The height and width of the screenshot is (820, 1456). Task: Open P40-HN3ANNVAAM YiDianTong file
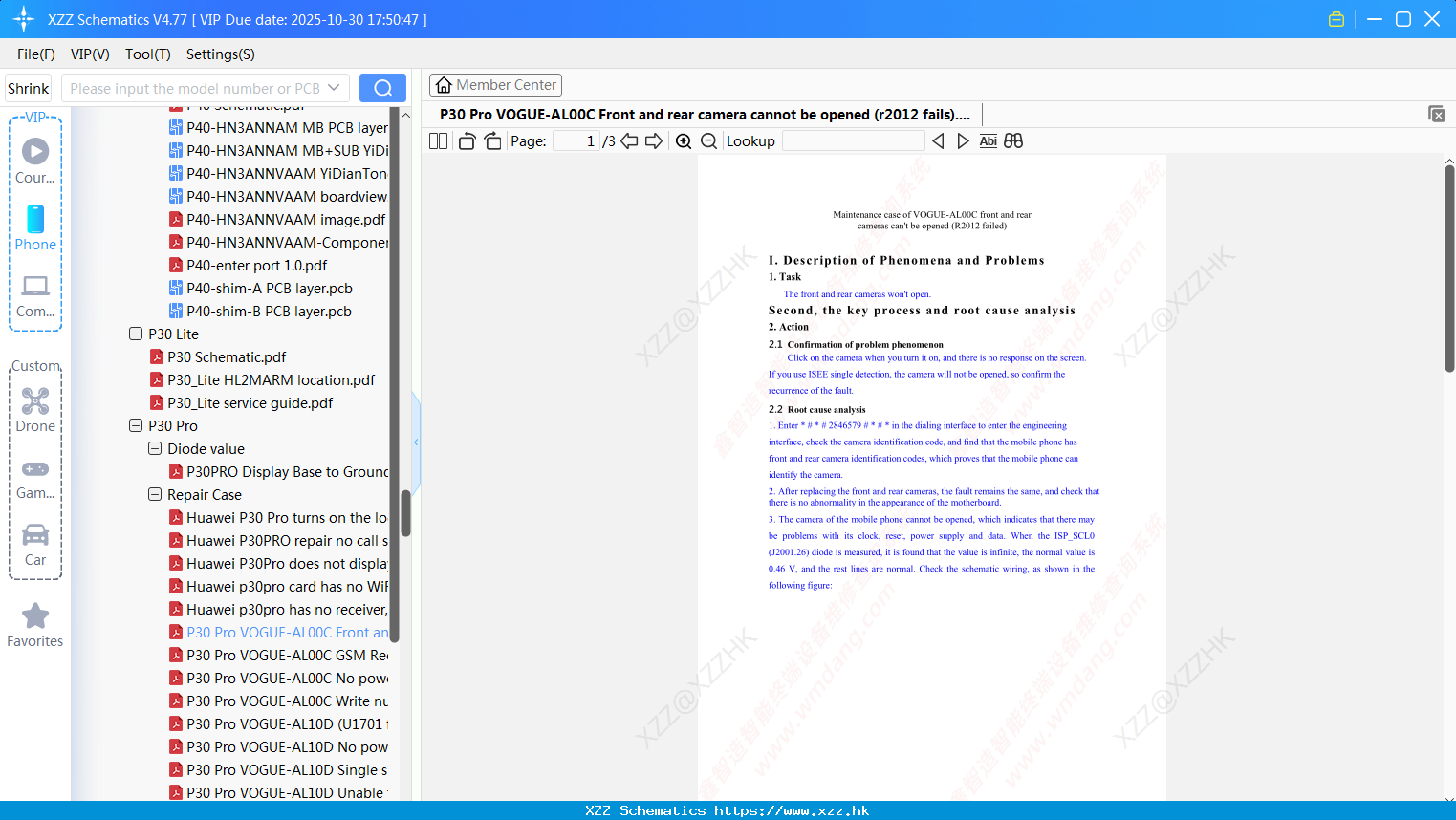pos(278,173)
